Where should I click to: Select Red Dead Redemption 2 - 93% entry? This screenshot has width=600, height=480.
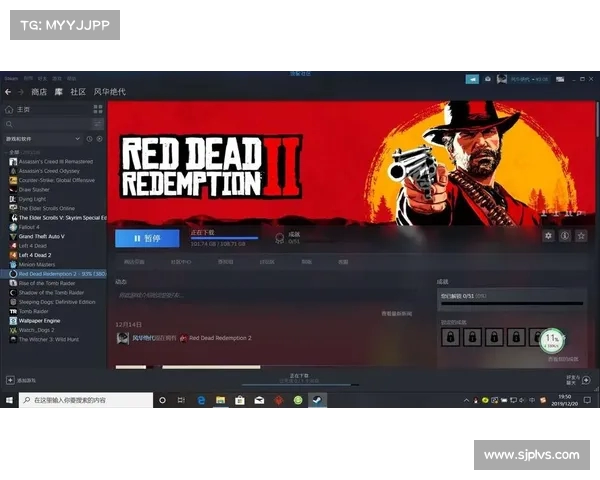pos(54,274)
